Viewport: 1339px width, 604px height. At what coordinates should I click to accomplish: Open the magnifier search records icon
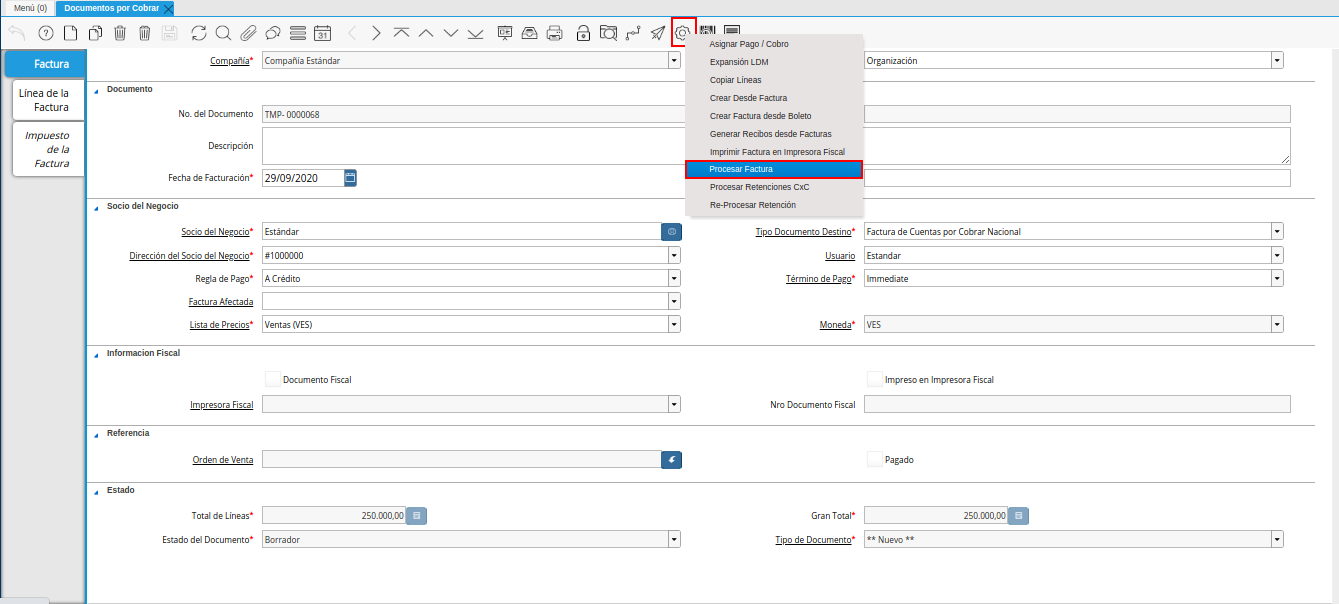tap(223, 33)
